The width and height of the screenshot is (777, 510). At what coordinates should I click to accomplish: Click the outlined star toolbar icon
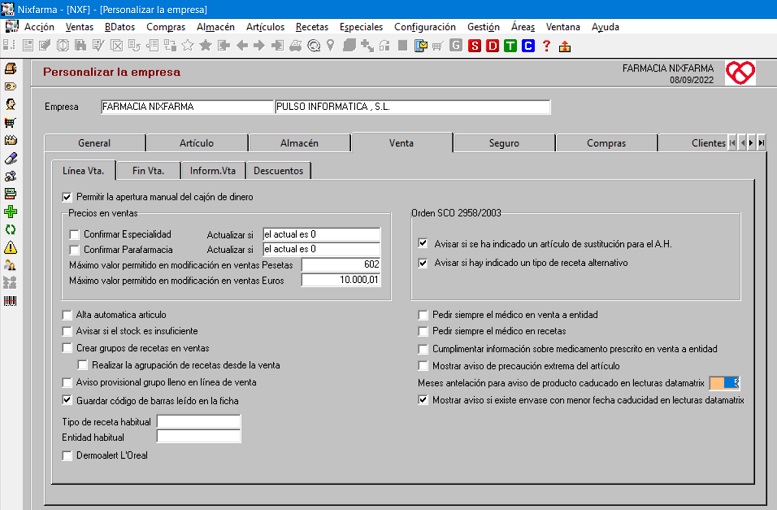tap(187, 46)
